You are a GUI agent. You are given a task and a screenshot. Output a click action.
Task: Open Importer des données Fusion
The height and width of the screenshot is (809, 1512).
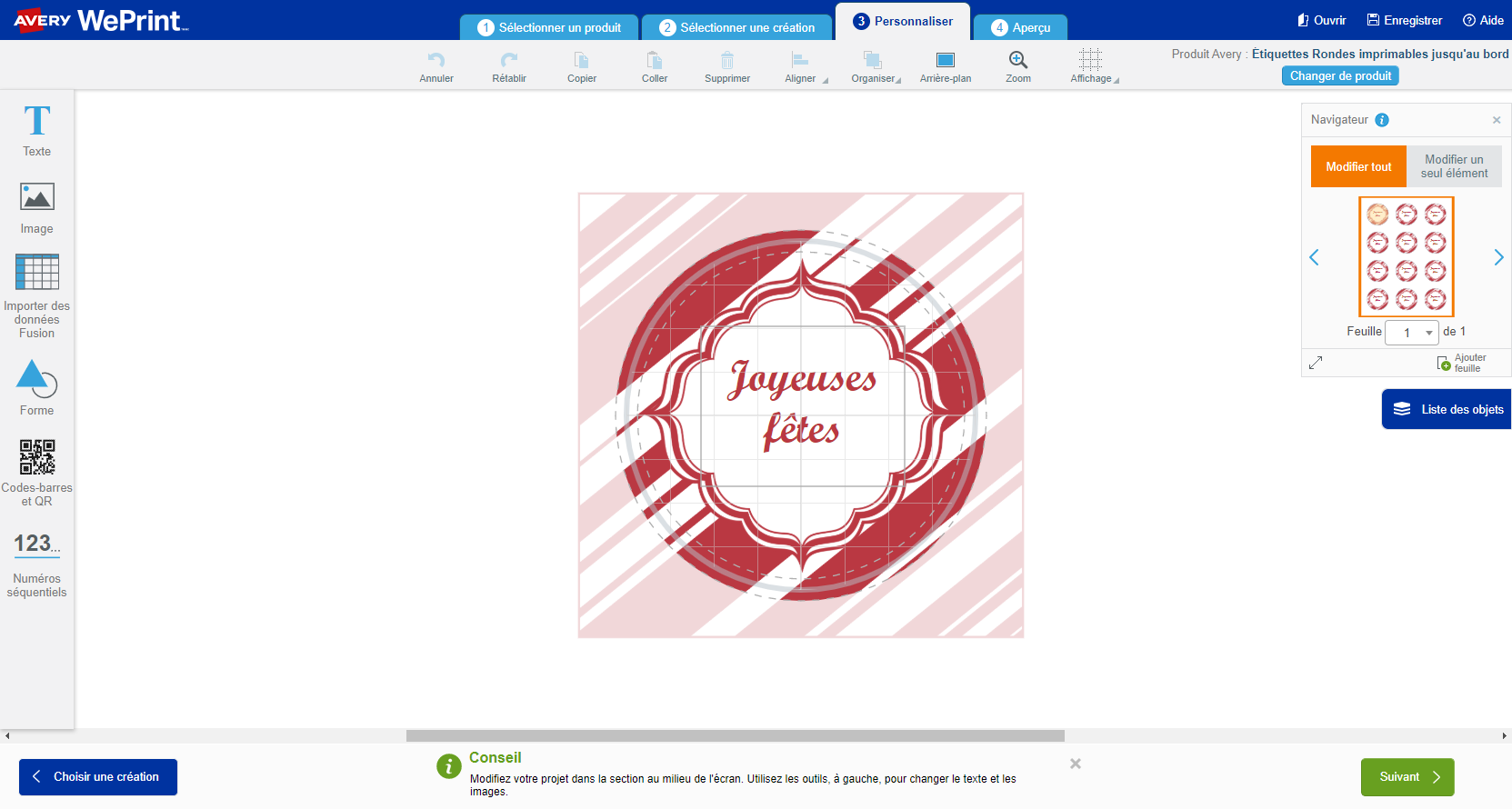36,296
